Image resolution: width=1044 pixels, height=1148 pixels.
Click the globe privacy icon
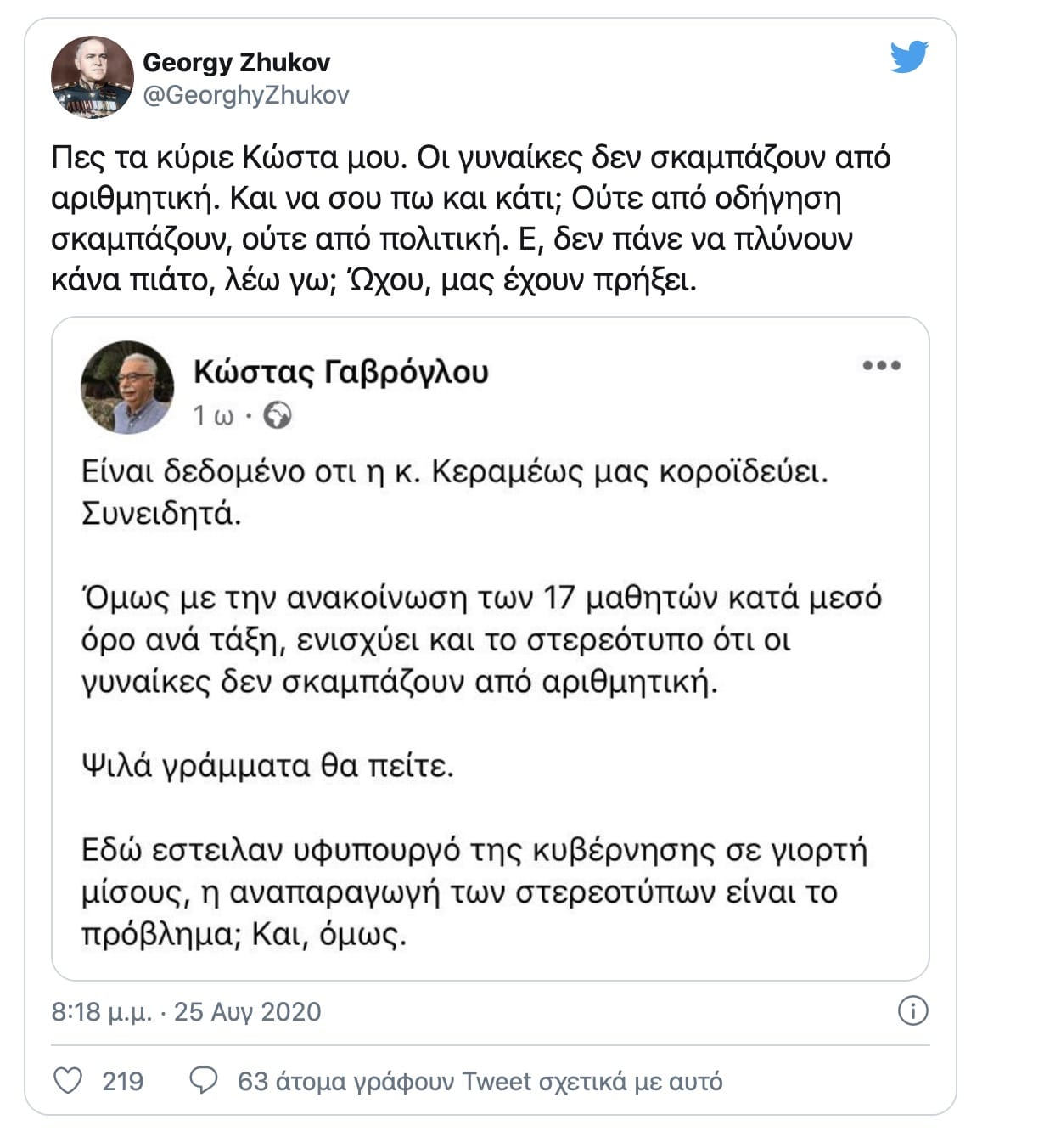click(278, 415)
